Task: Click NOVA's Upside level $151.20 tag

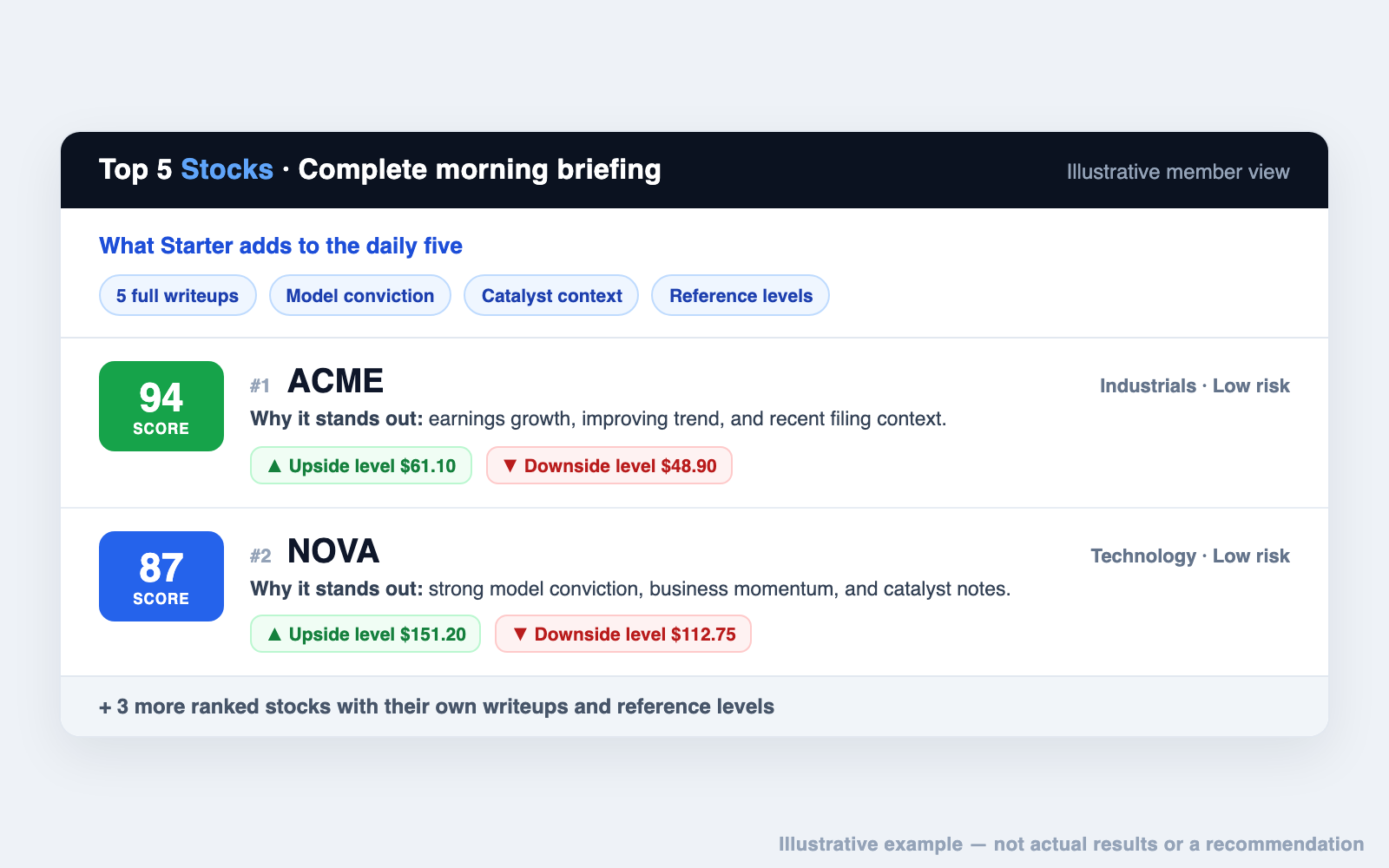Action: (365, 634)
